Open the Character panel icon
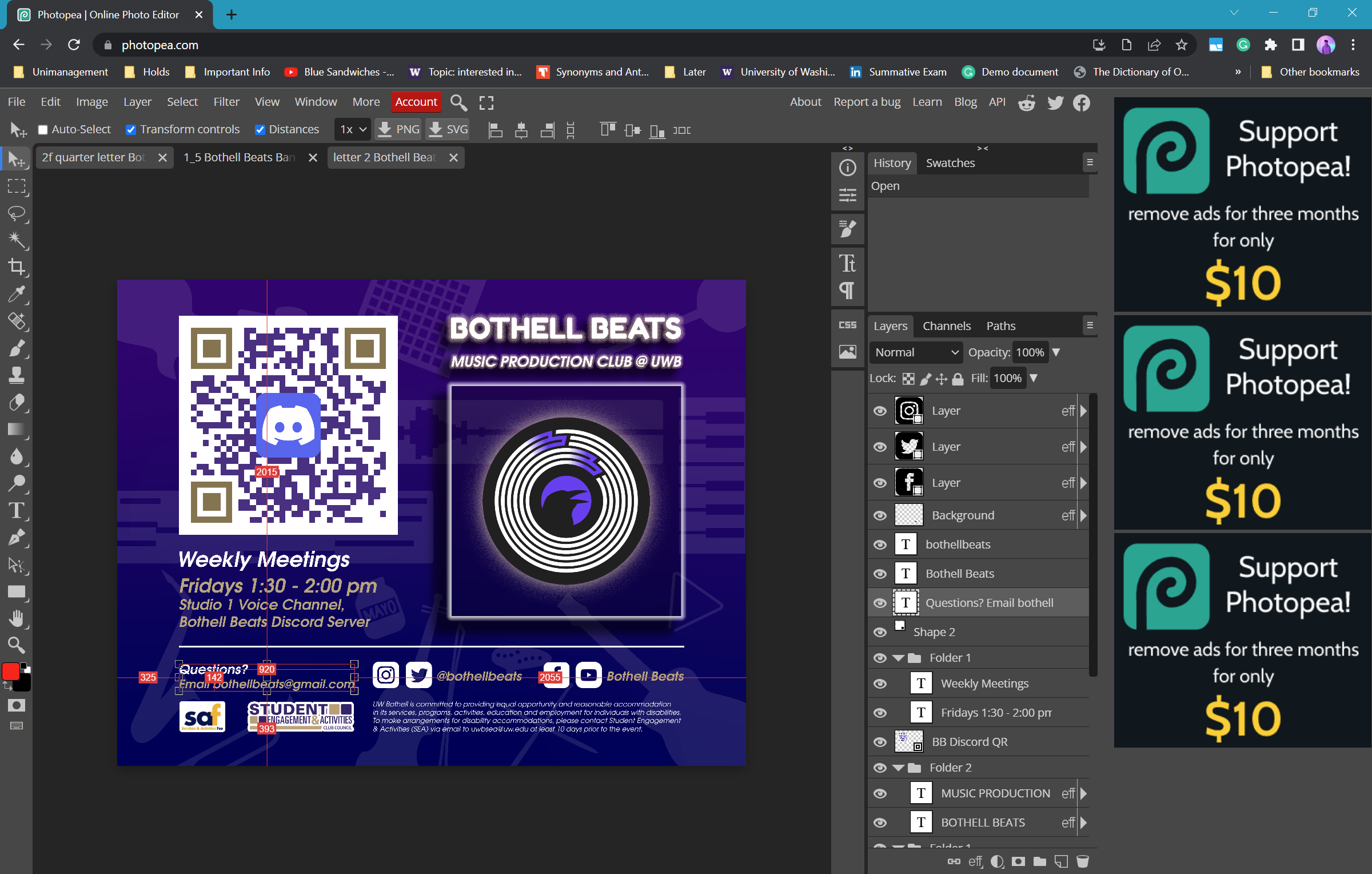The height and width of the screenshot is (874, 1372). [847, 263]
